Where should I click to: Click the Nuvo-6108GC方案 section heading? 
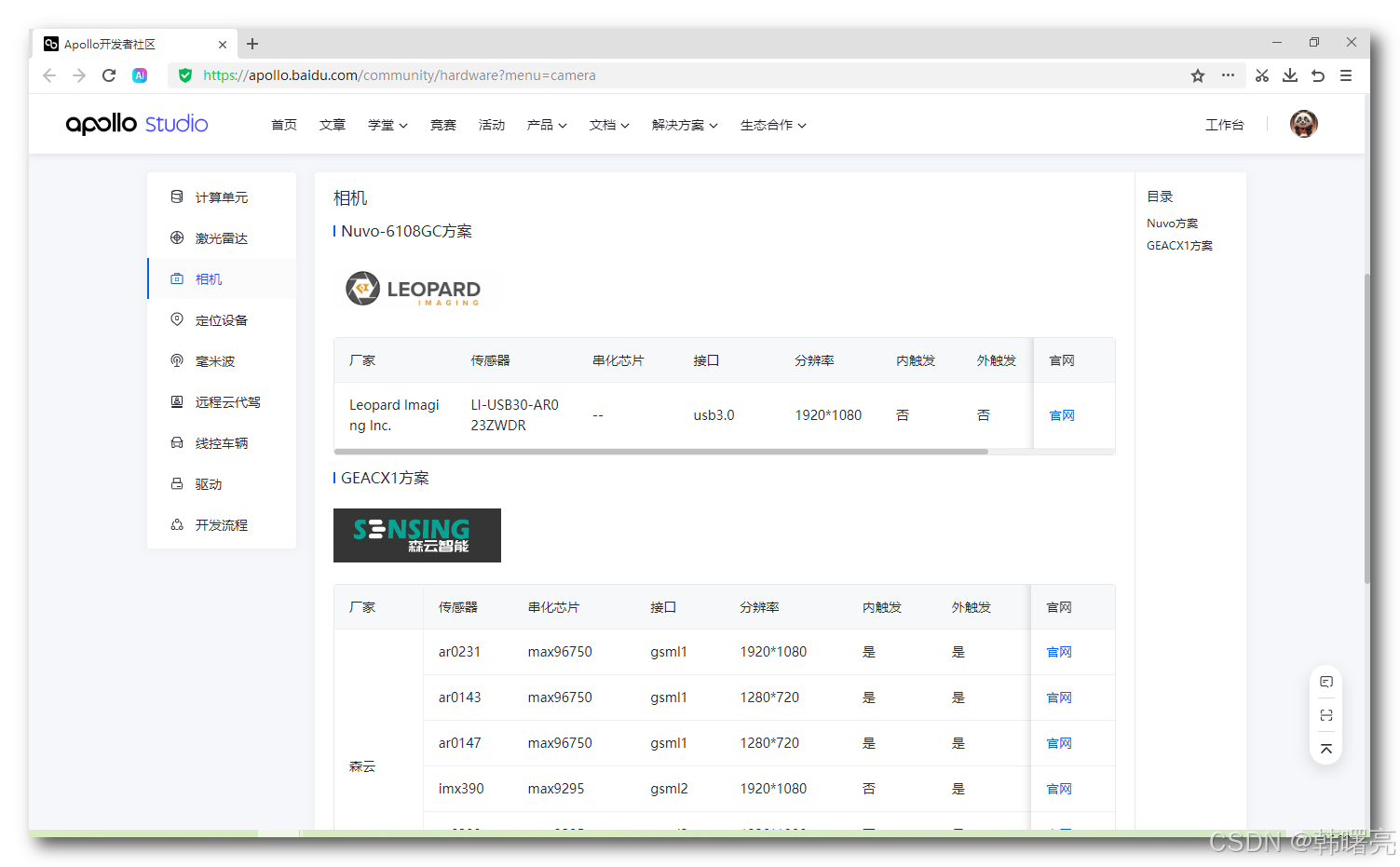406,231
